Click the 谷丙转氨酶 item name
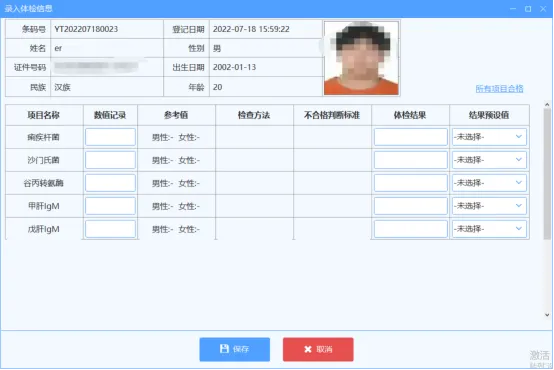 coord(43,183)
